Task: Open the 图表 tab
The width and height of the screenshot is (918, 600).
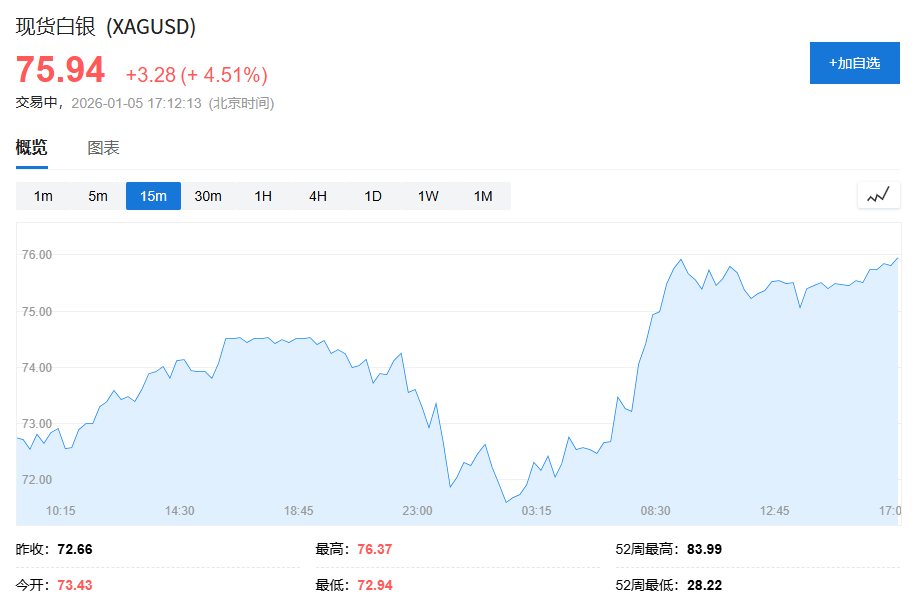Action: (103, 148)
